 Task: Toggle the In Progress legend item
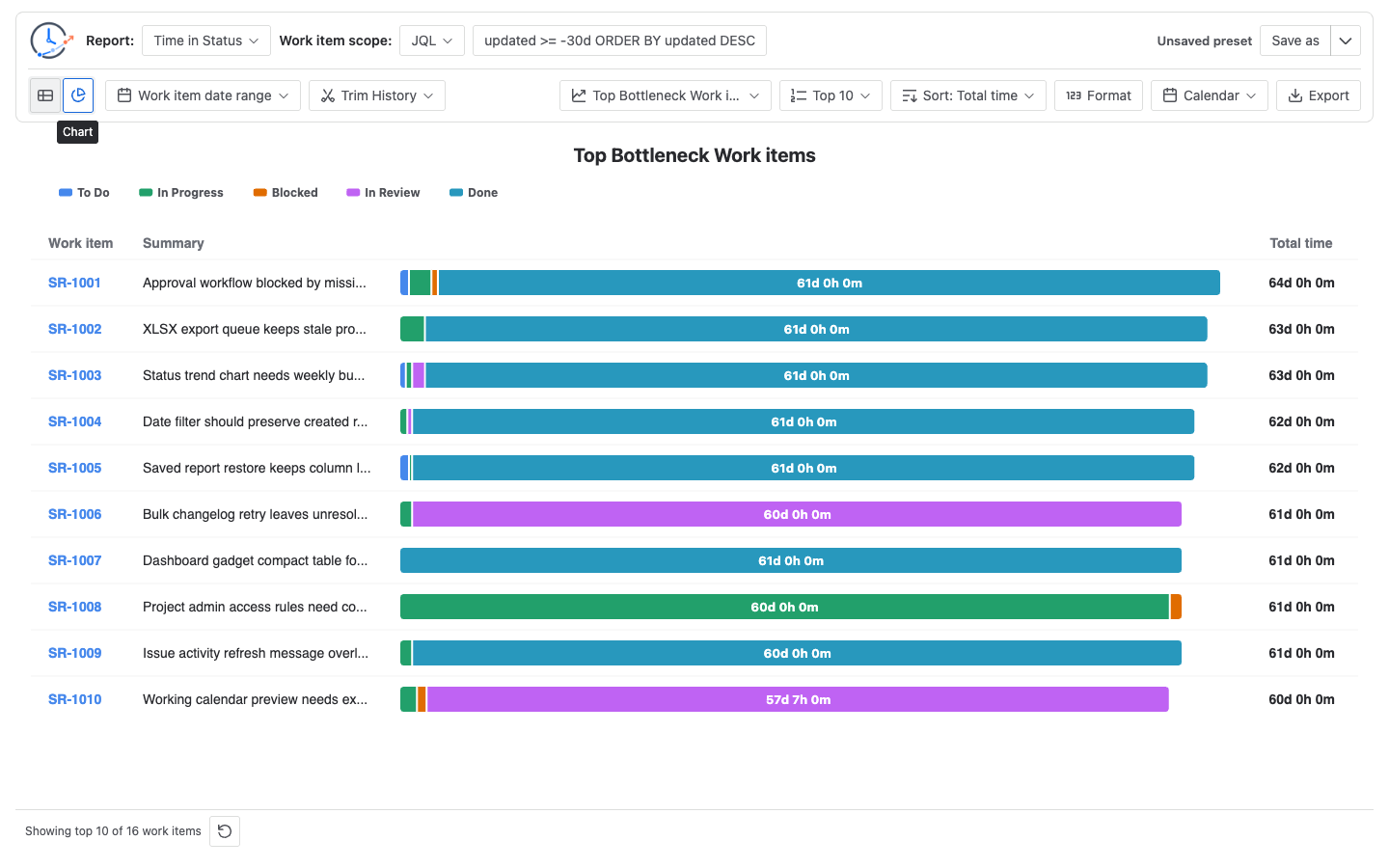[x=181, y=193]
